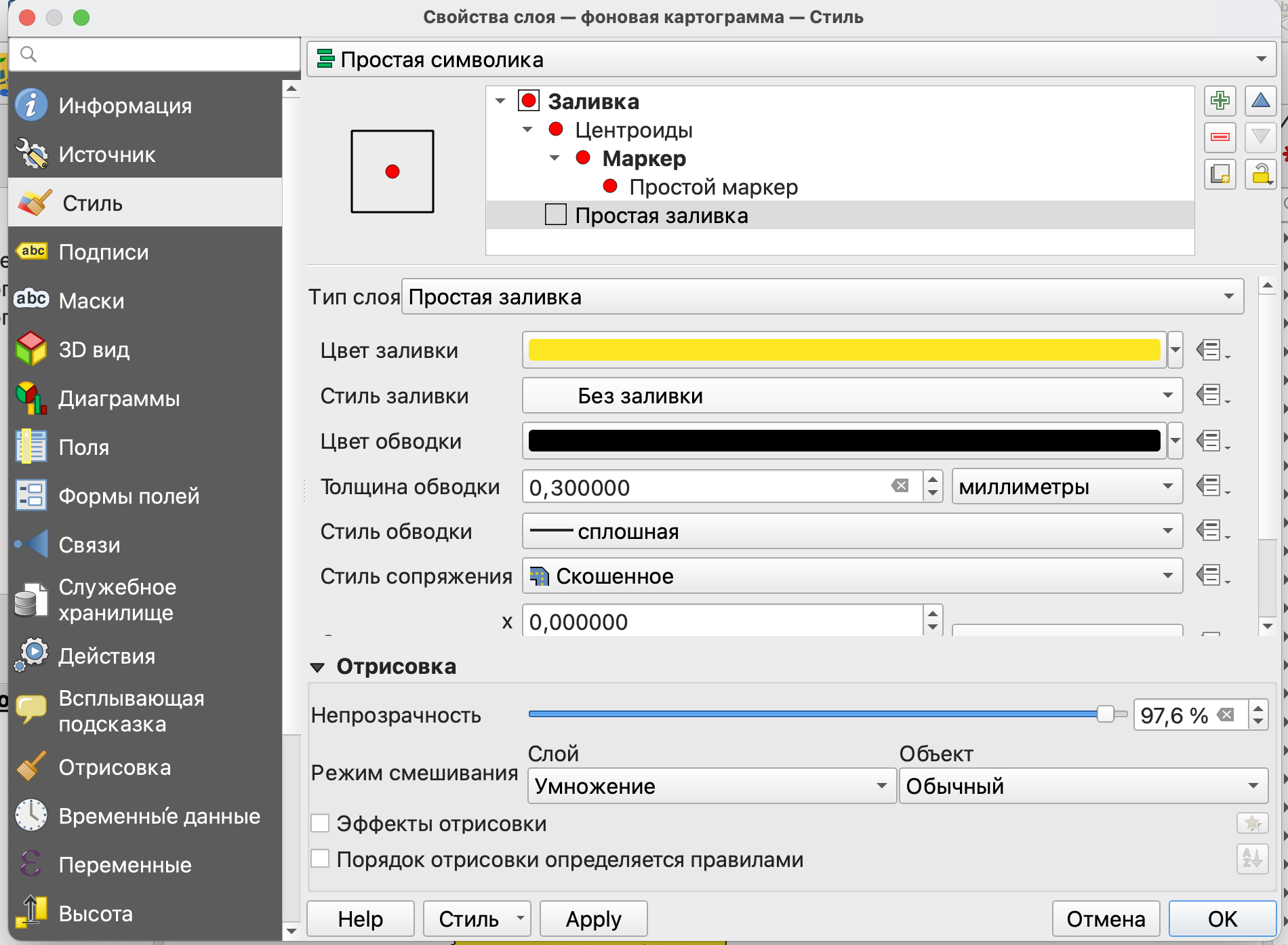Click the duplicate symbol layer icon
The height and width of the screenshot is (945, 1288).
1220,174
